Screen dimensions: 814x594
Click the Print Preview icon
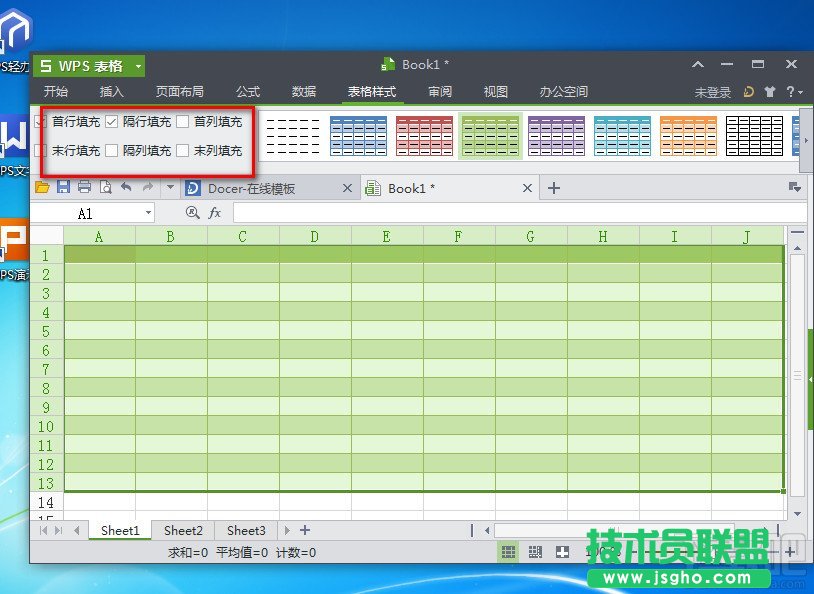point(105,186)
